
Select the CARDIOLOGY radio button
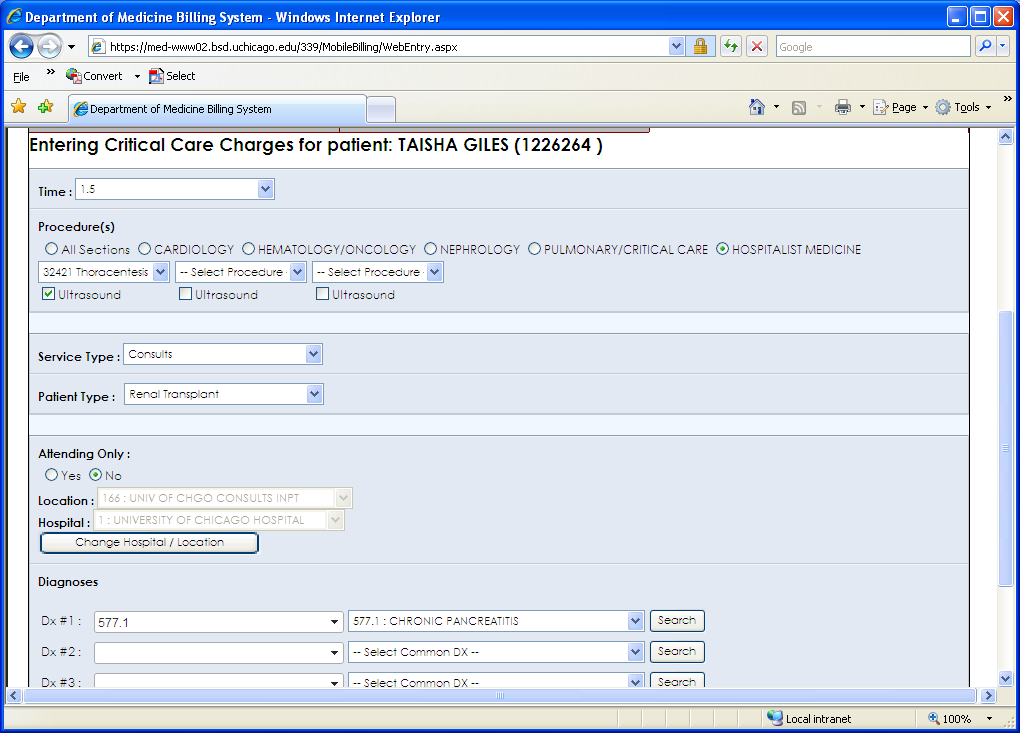(x=145, y=249)
